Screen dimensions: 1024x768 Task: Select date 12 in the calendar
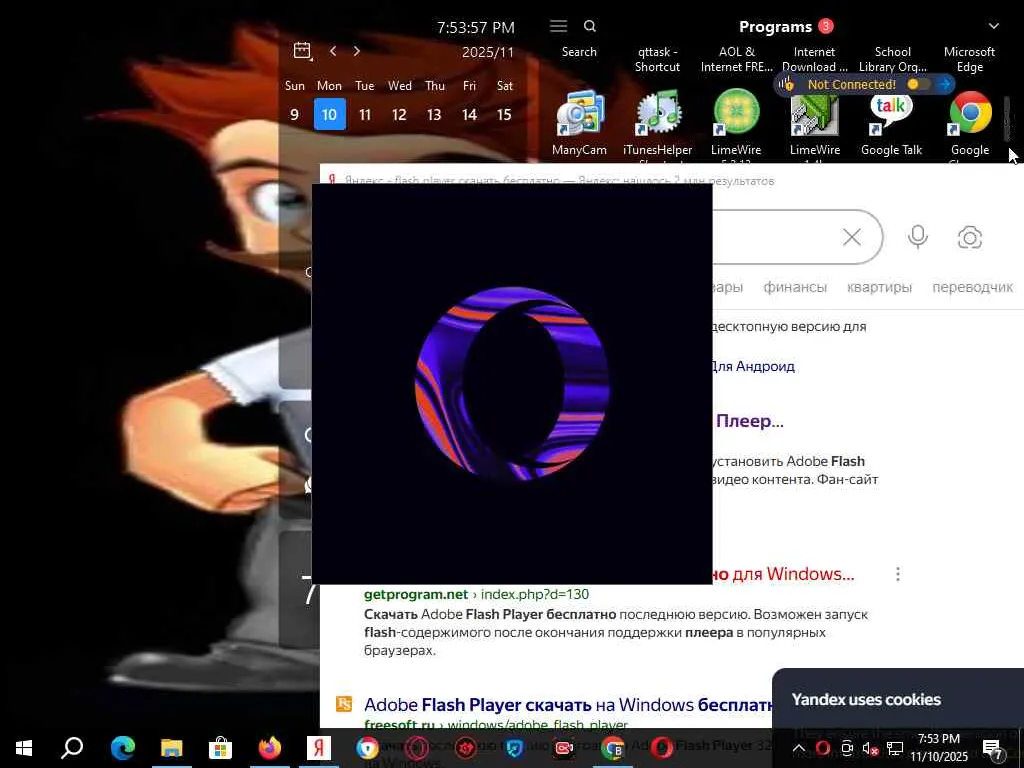399,114
